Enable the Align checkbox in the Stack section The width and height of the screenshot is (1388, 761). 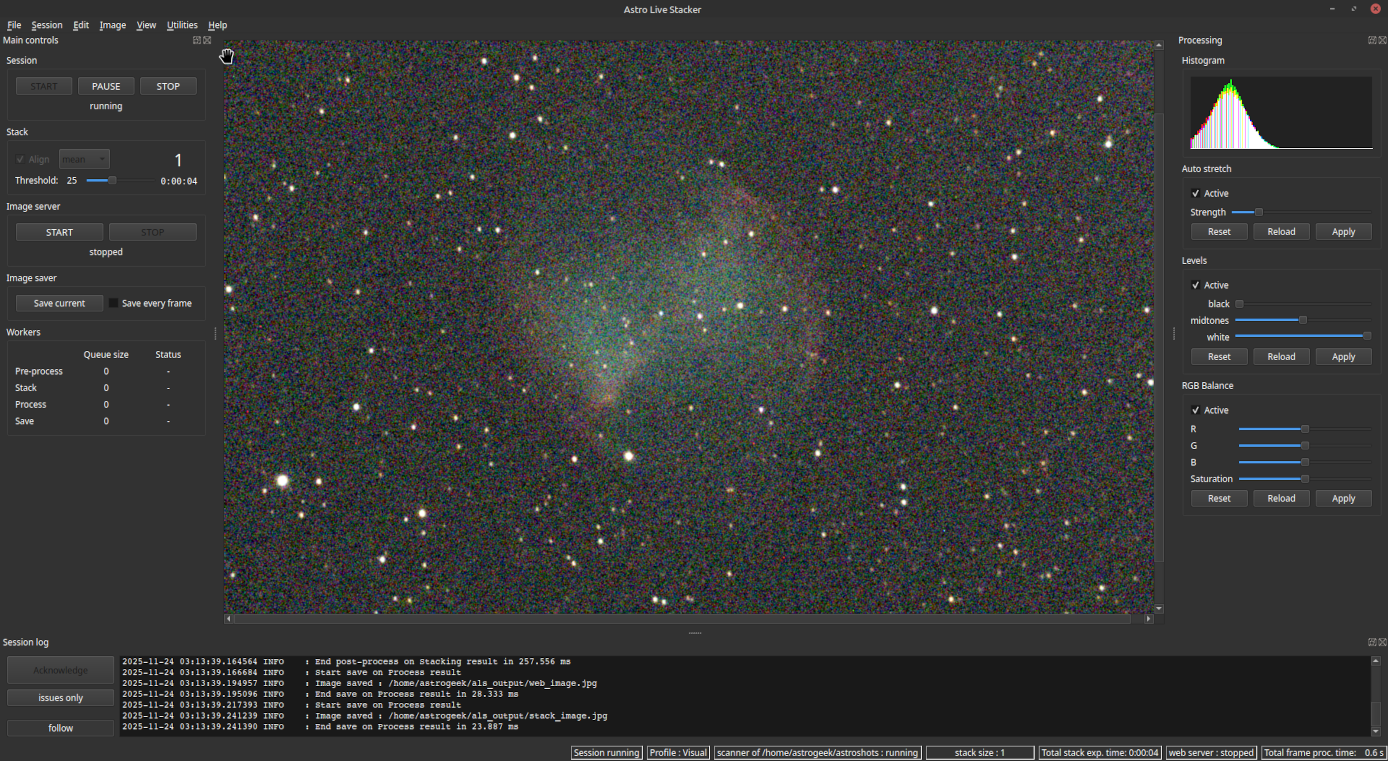20,159
